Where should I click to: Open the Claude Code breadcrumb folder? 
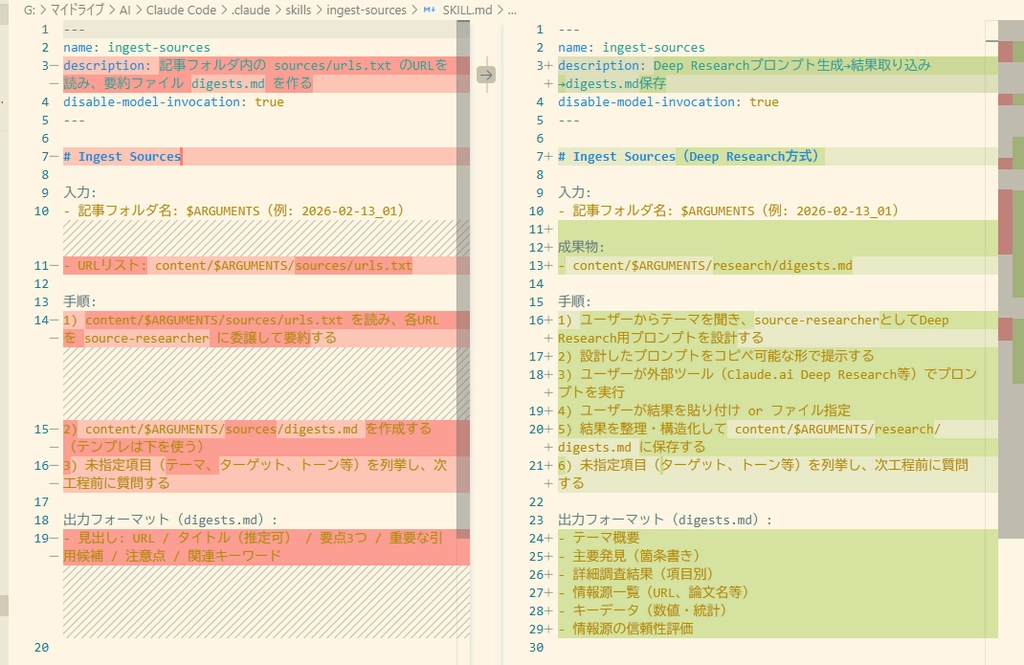click(x=181, y=10)
